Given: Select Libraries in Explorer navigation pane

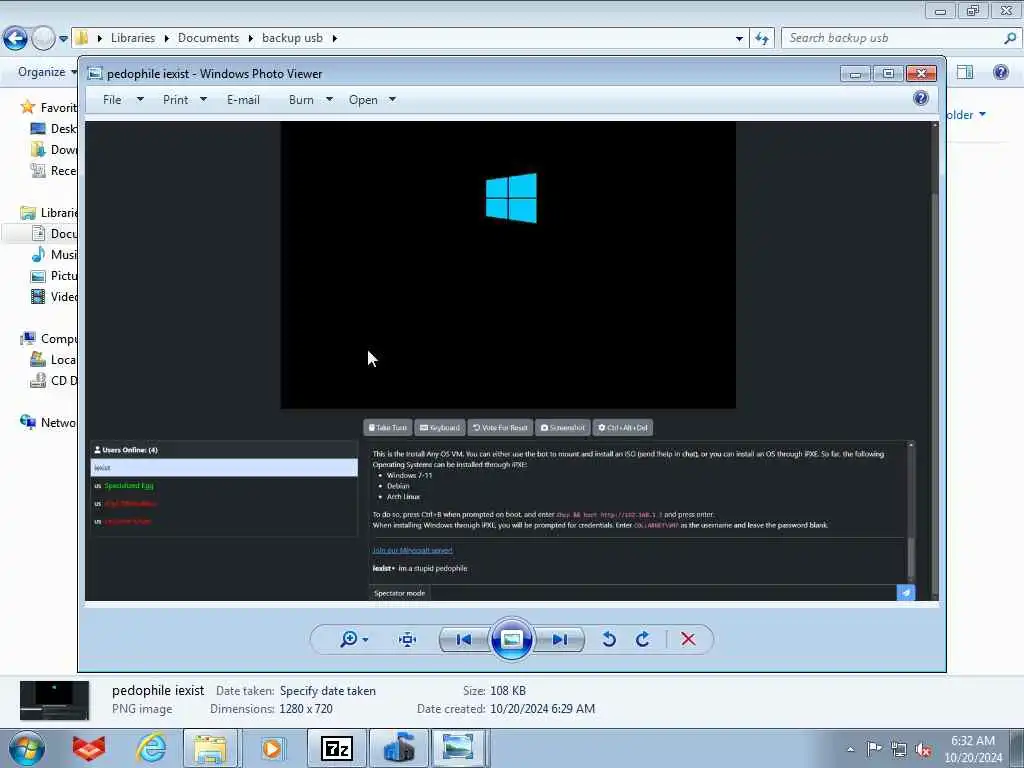Looking at the screenshot, I should pyautogui.click(x=49, y=212).
